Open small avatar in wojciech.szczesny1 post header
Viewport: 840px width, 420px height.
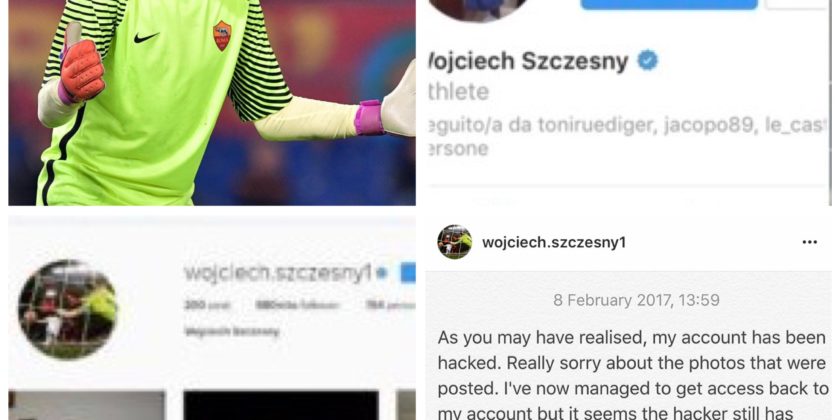tap(454, 242)
